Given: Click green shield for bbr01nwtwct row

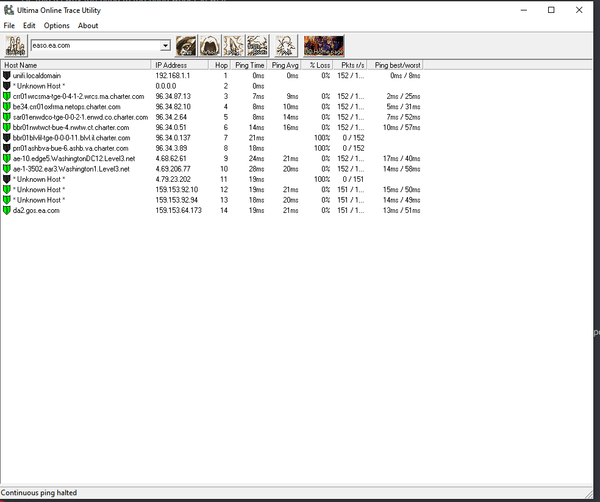Looking at the screenshot, I should [x=7, y=127].
